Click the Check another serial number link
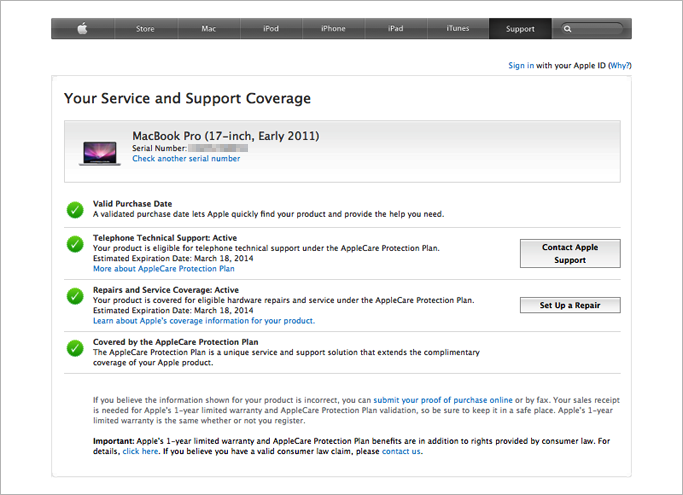The height and width of the screenshot is (495, 683). pos(186,159)
